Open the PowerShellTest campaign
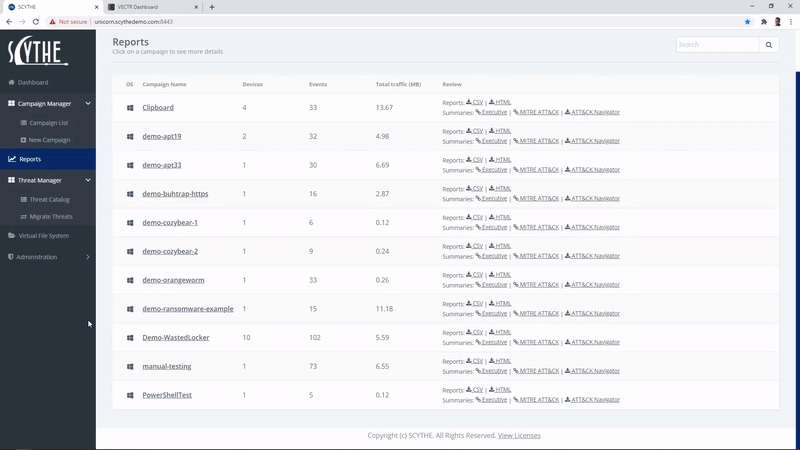The height and width of the screenshot is (450, 800). (x=167, y=395)
